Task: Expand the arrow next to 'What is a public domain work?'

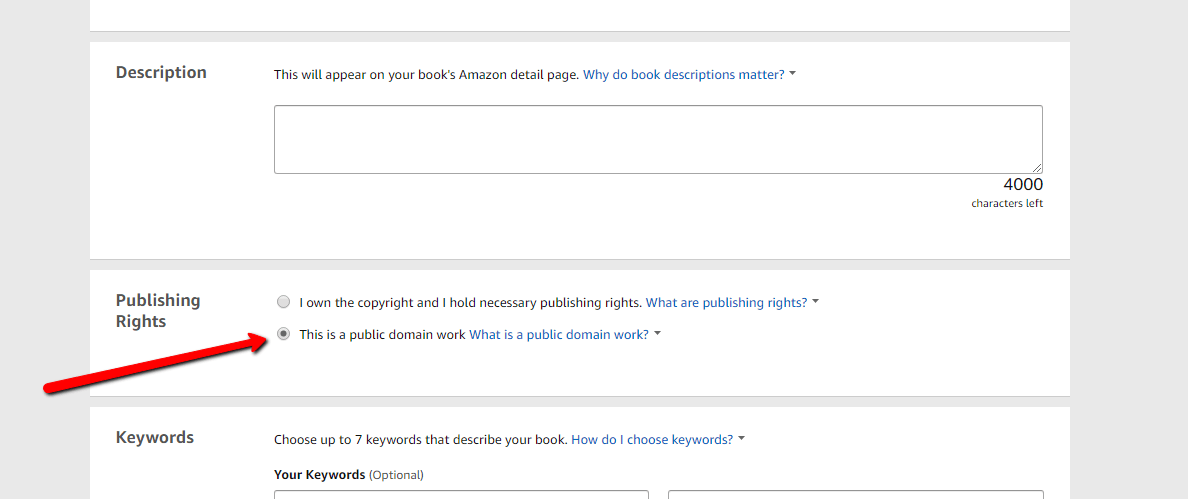Action: click(x=658, y=333)
